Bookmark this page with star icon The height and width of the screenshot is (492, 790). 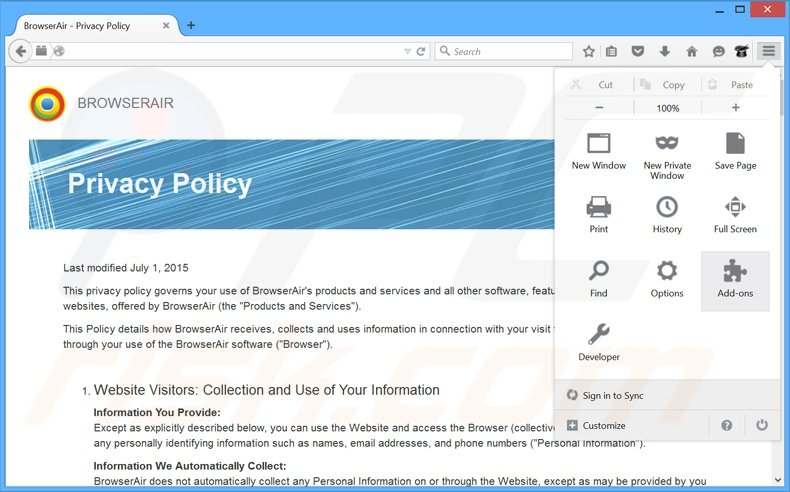click(x=588, y=51)
